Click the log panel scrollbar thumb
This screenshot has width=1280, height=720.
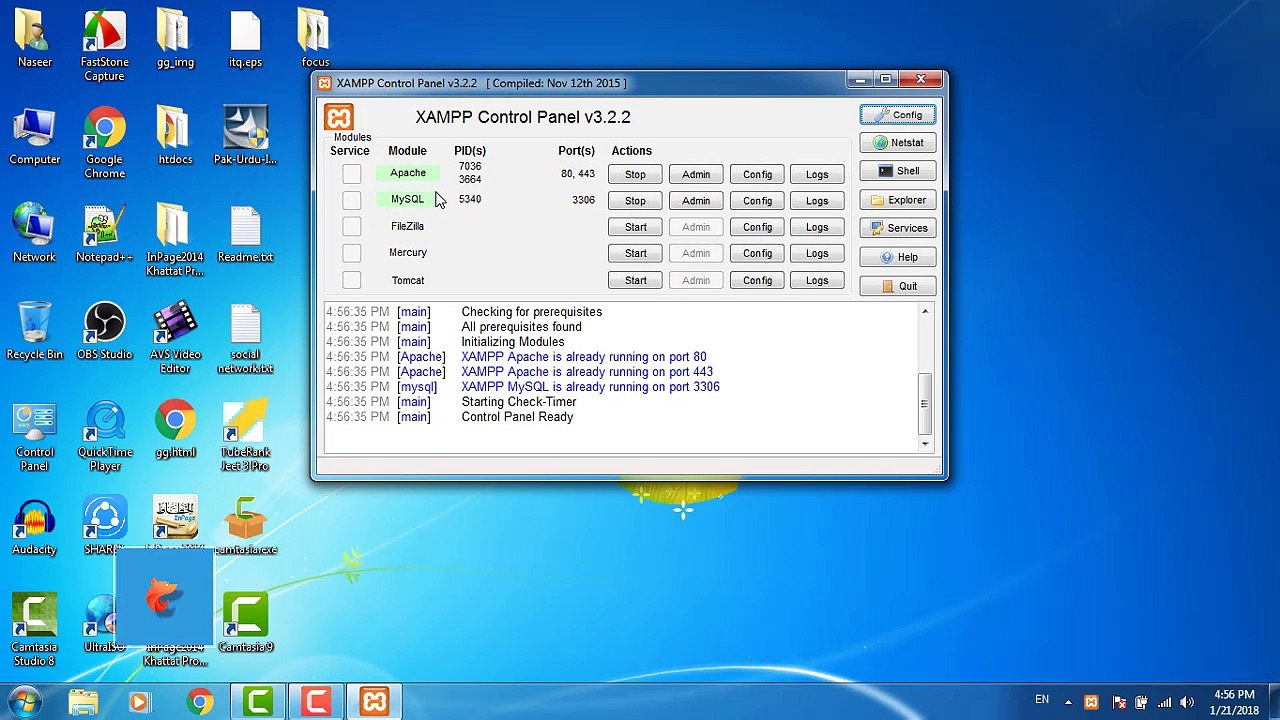(x=925, y=404)
